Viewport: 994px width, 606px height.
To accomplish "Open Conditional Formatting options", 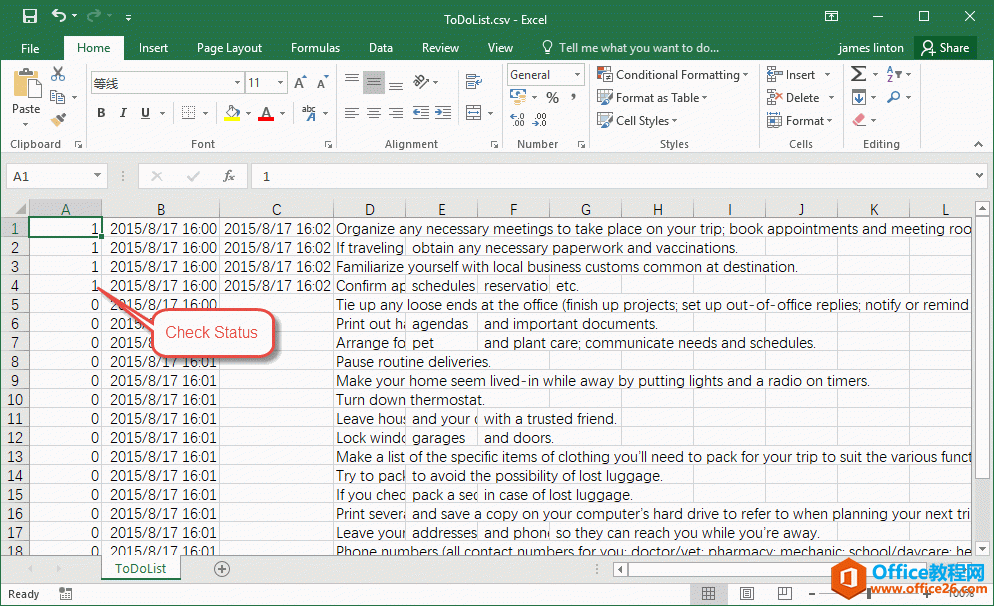I will pos(672,74).
